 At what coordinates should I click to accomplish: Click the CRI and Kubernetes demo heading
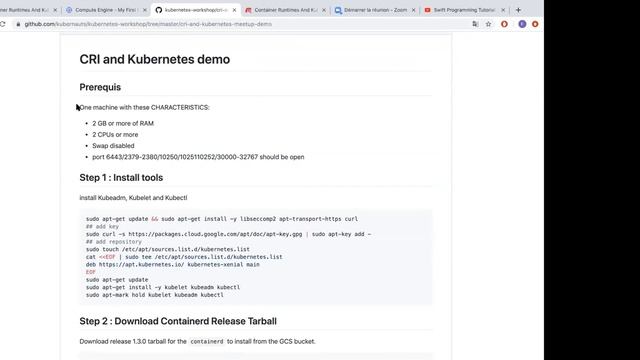tap(155, 59)
